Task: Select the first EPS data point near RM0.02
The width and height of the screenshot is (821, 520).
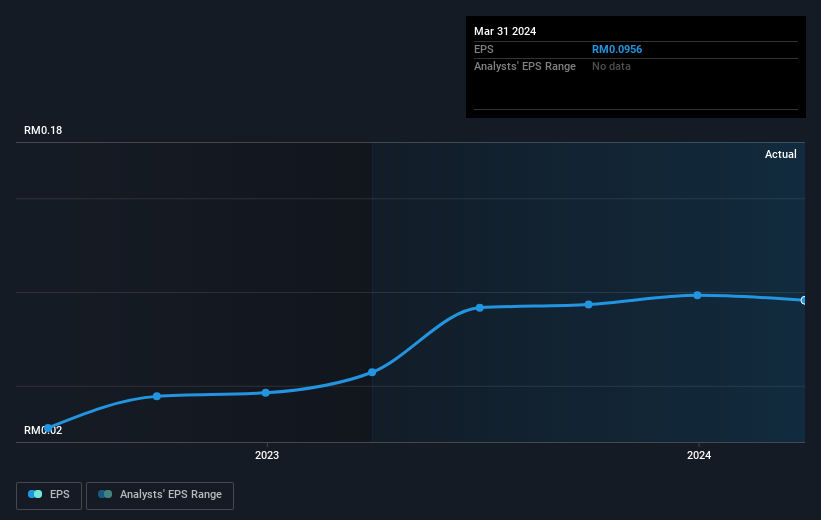Action: pyautogui.click(x=48, y=428)
